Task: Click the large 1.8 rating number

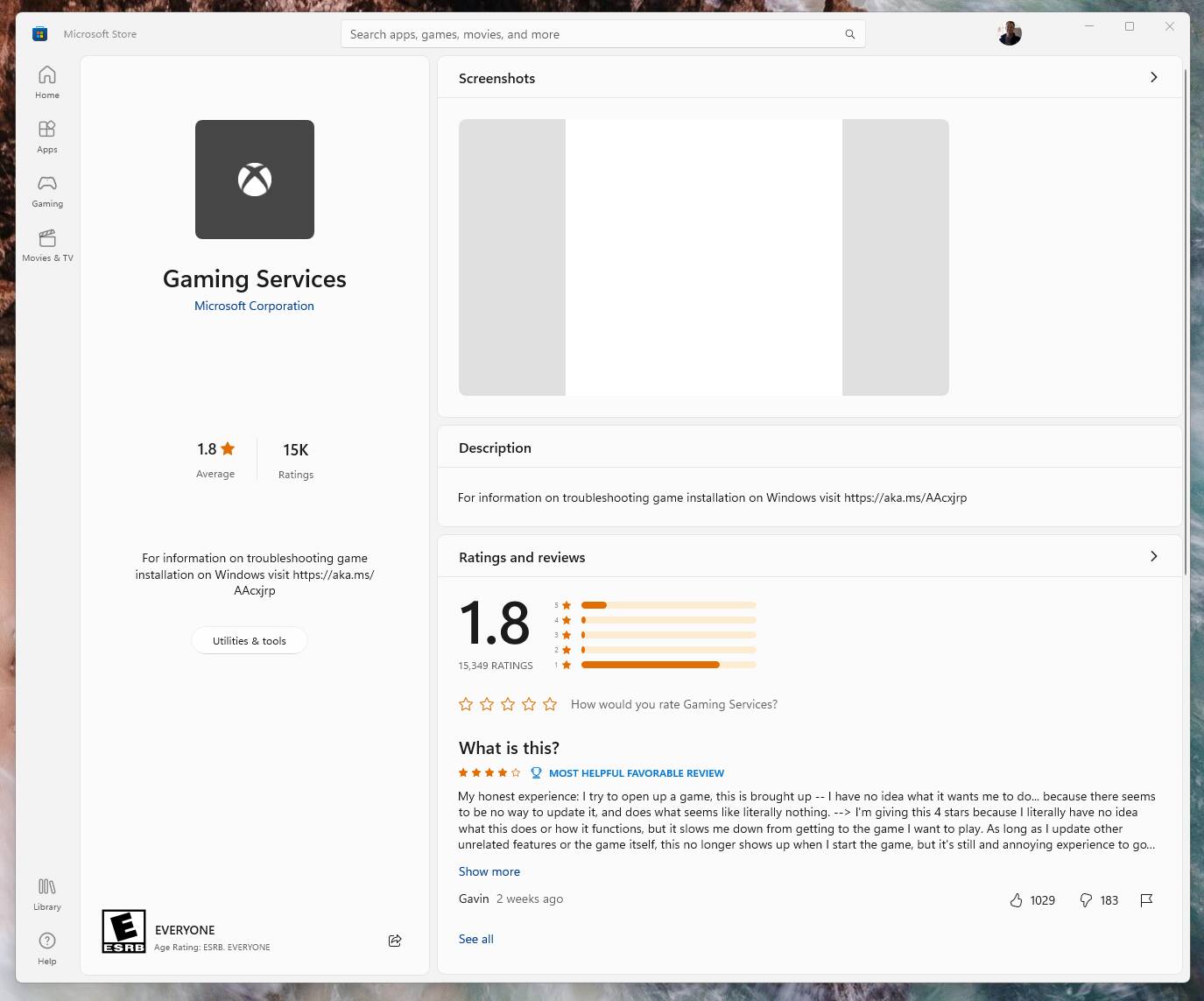Action: tap(495, 624)
